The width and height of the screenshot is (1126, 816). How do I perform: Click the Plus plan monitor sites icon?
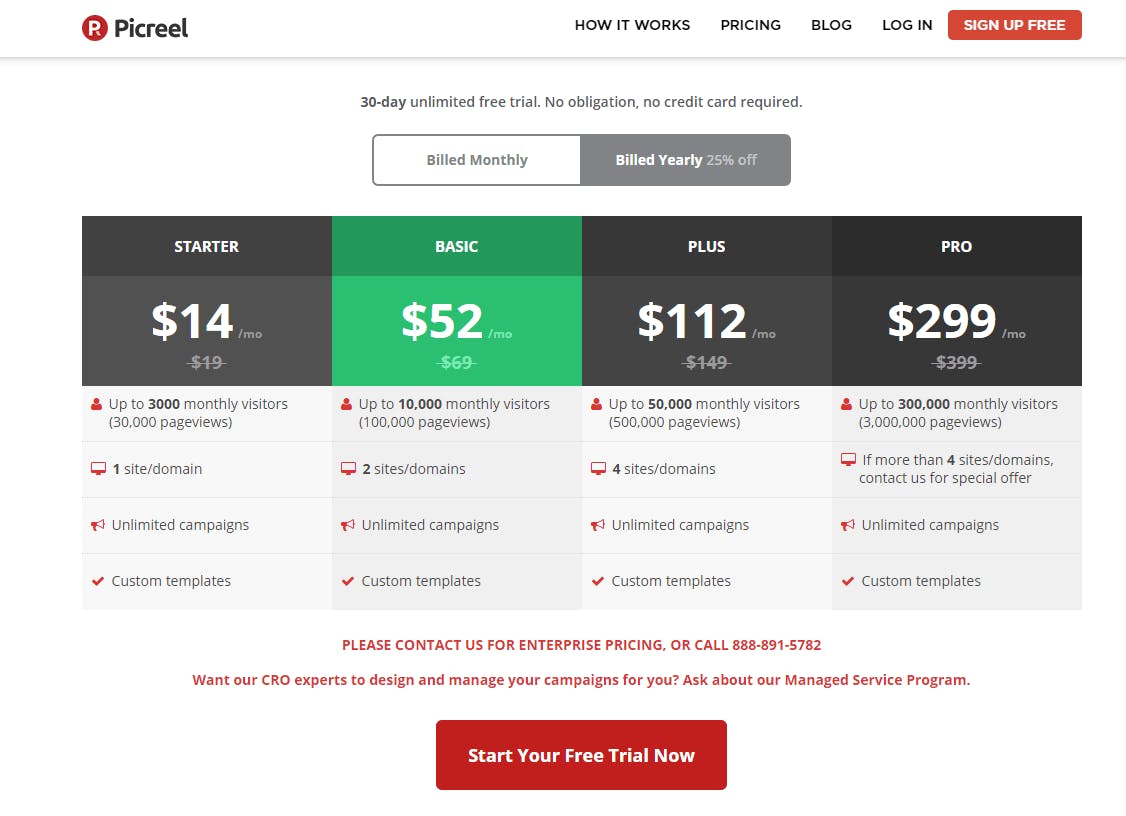(x=598, y=469)
